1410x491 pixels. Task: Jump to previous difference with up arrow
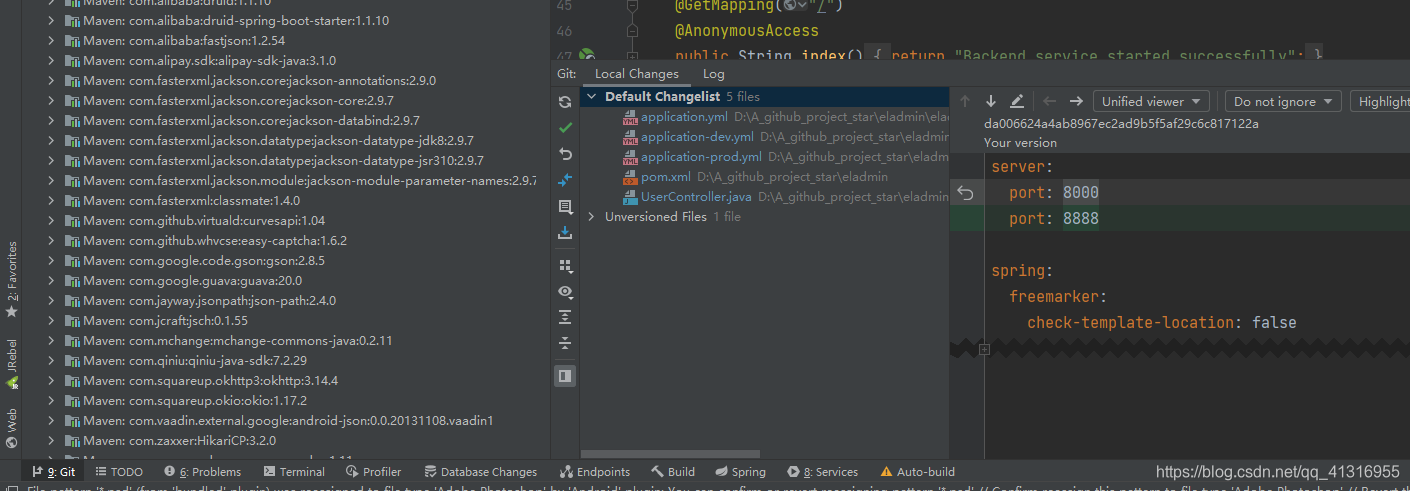[x=965, y=101]
